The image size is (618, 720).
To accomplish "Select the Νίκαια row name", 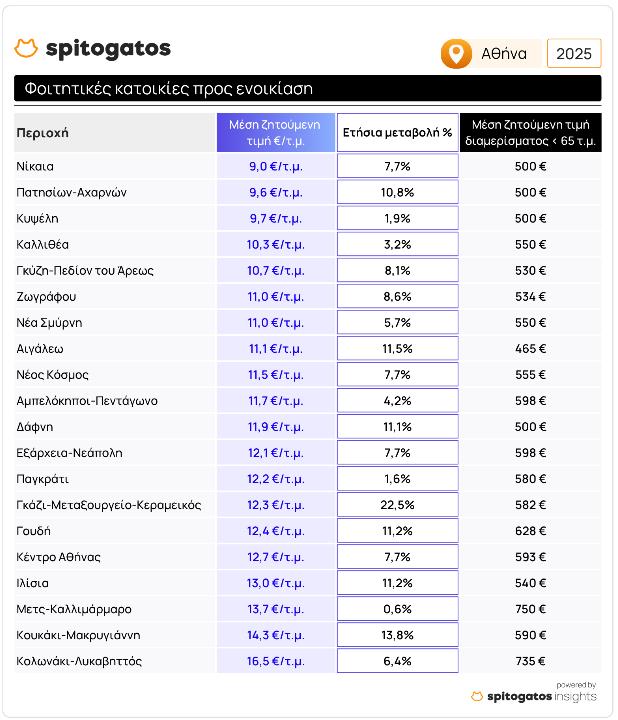I will pyautogui.click(x=35, y=166).
